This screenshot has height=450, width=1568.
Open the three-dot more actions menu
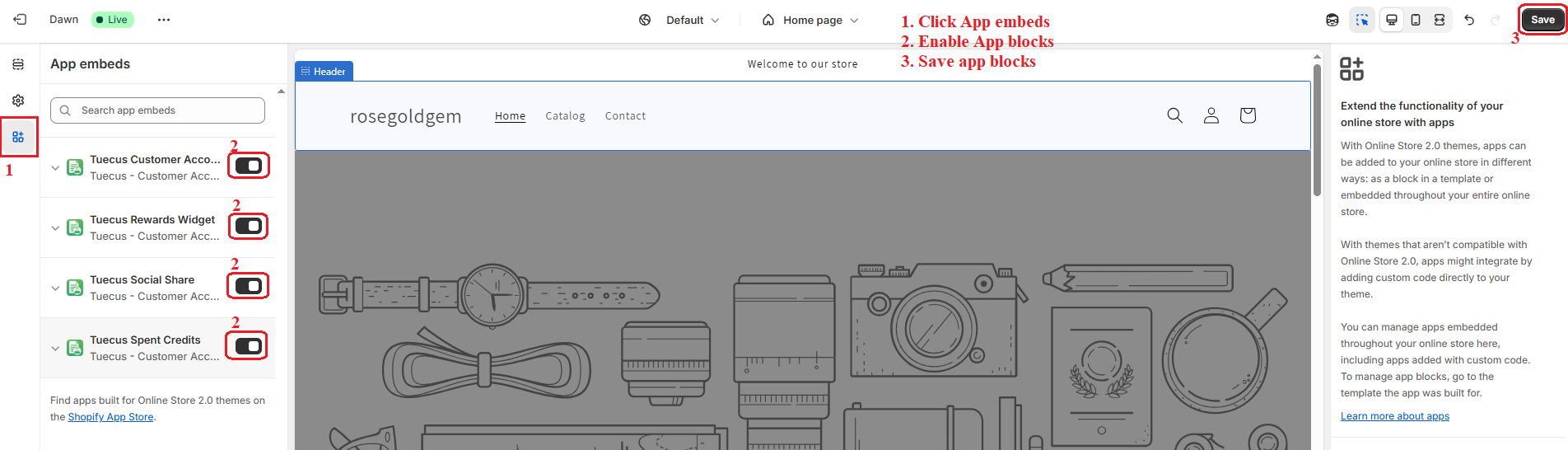pyautogui.click(x=164, y=20)
